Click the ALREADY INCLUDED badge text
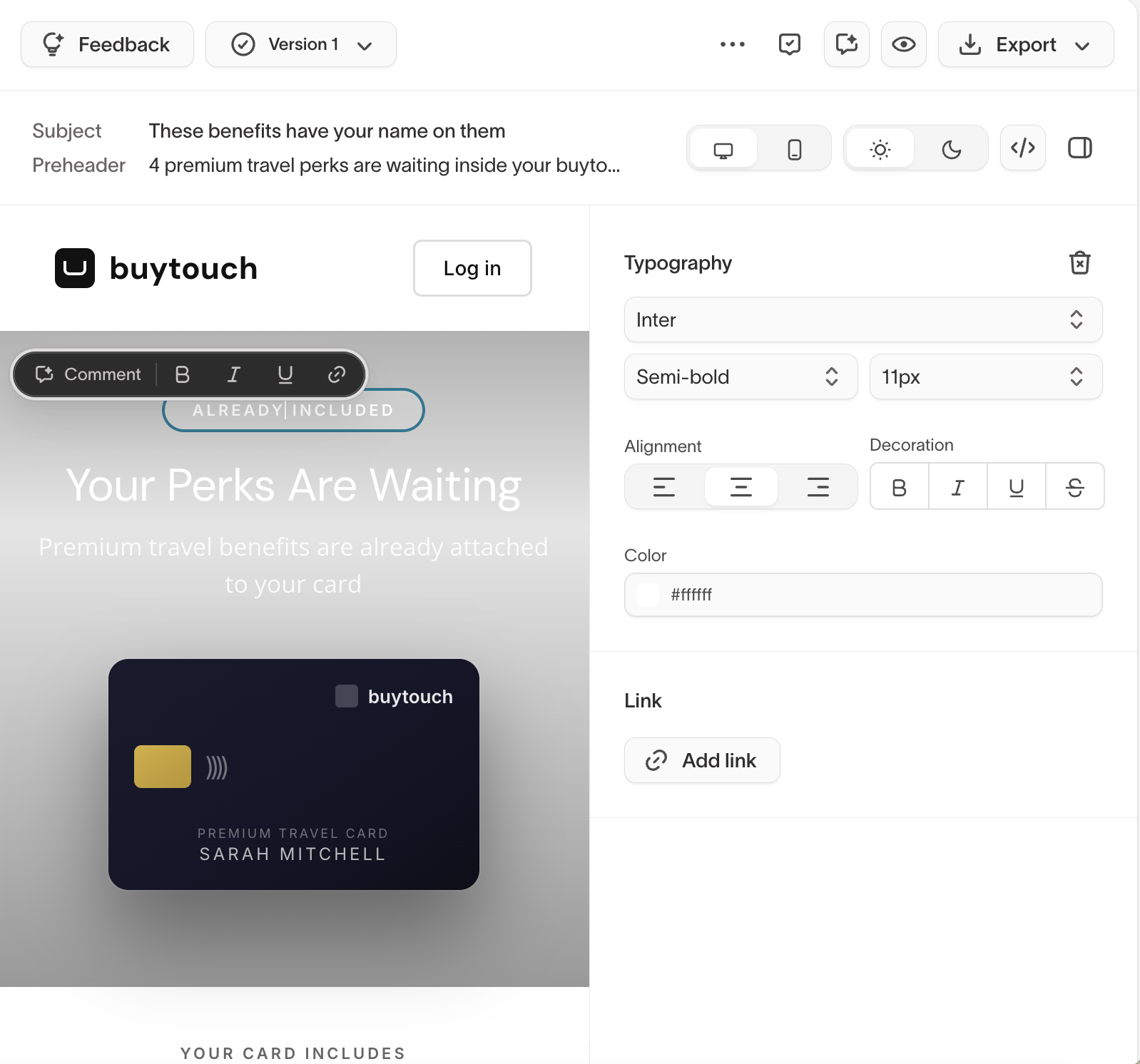The height and width of the screenshot is (1064, 1140). (x=293, y=410)
